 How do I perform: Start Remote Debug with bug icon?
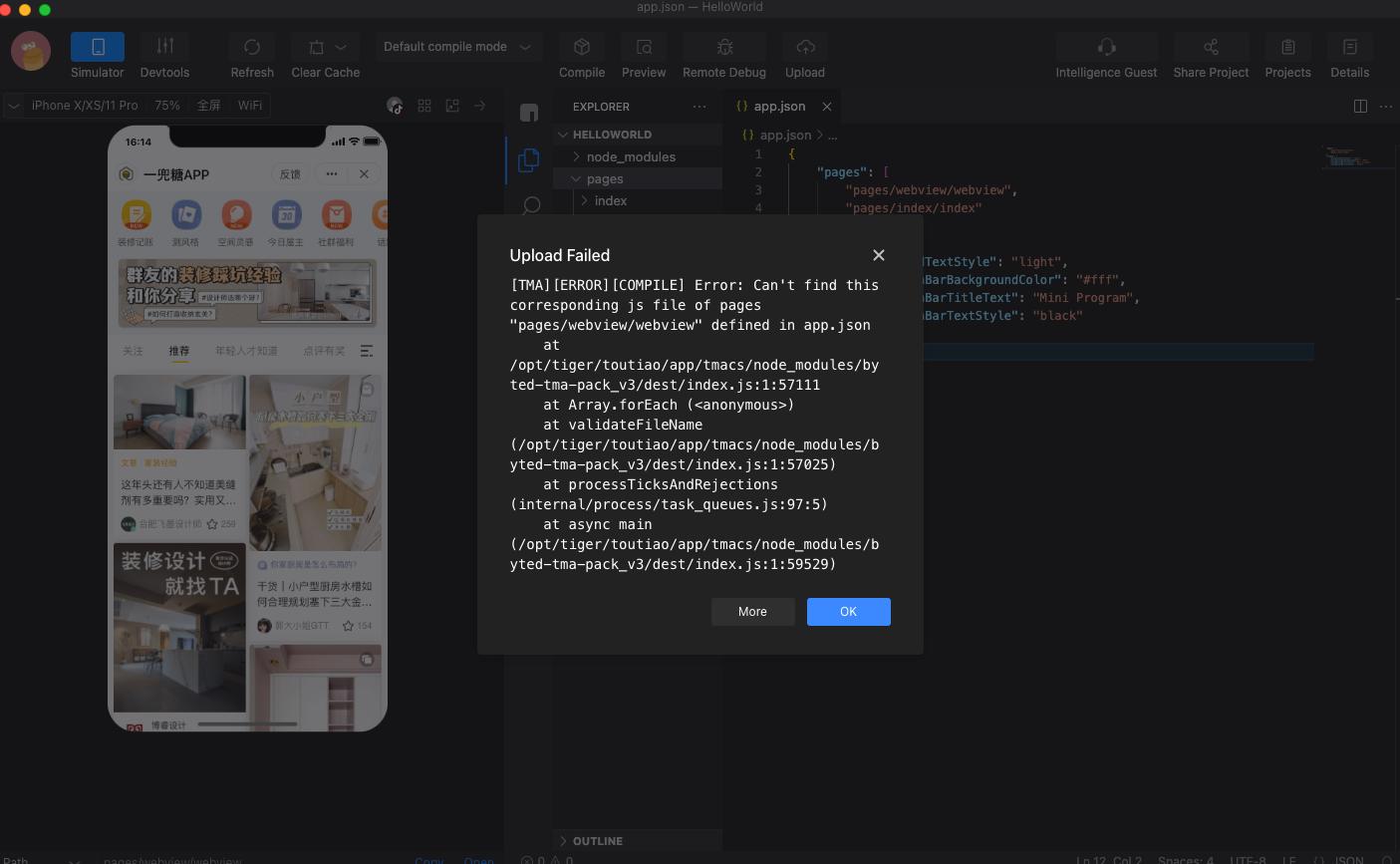point(724,47)
